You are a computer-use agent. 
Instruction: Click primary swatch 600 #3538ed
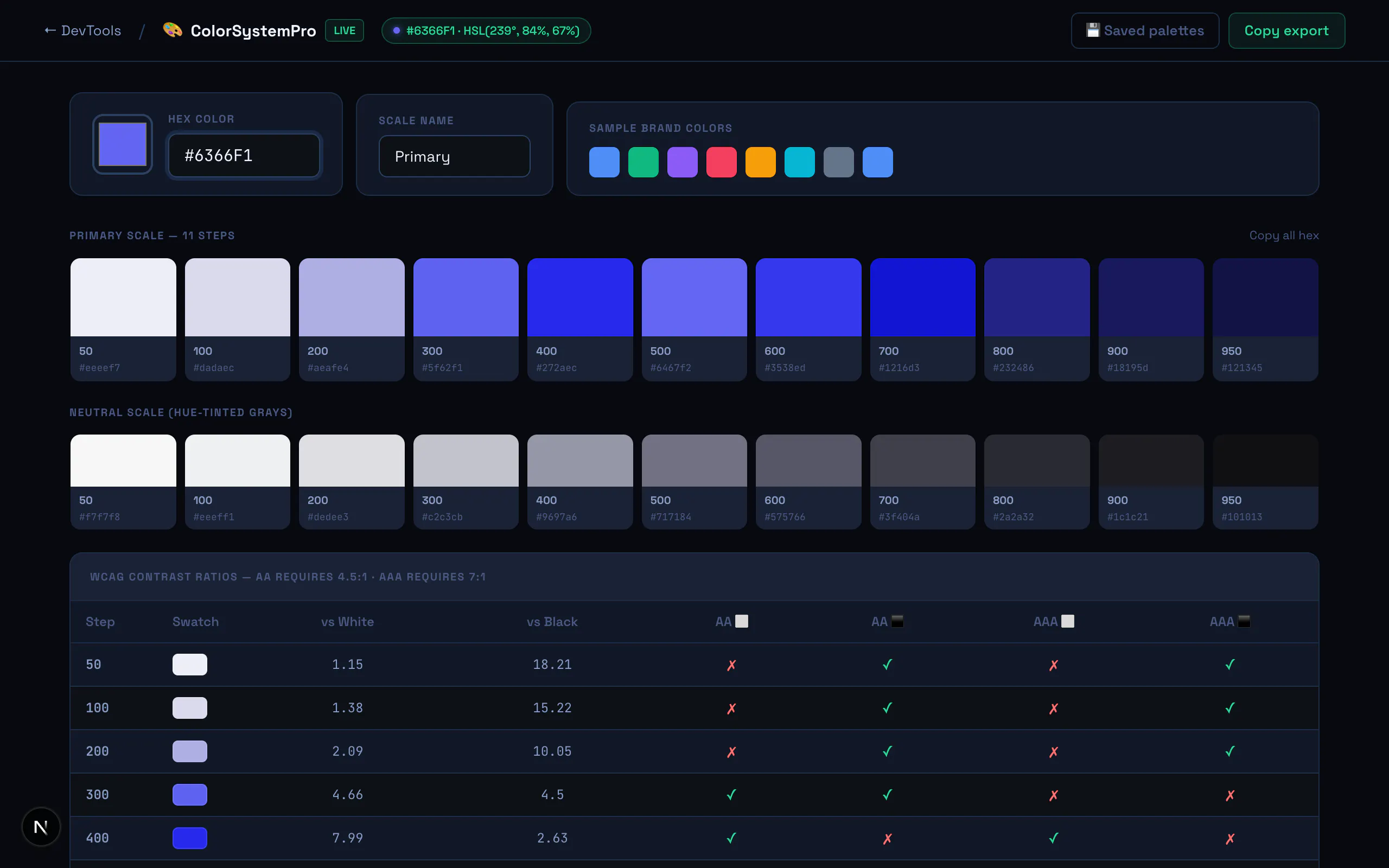809,320
